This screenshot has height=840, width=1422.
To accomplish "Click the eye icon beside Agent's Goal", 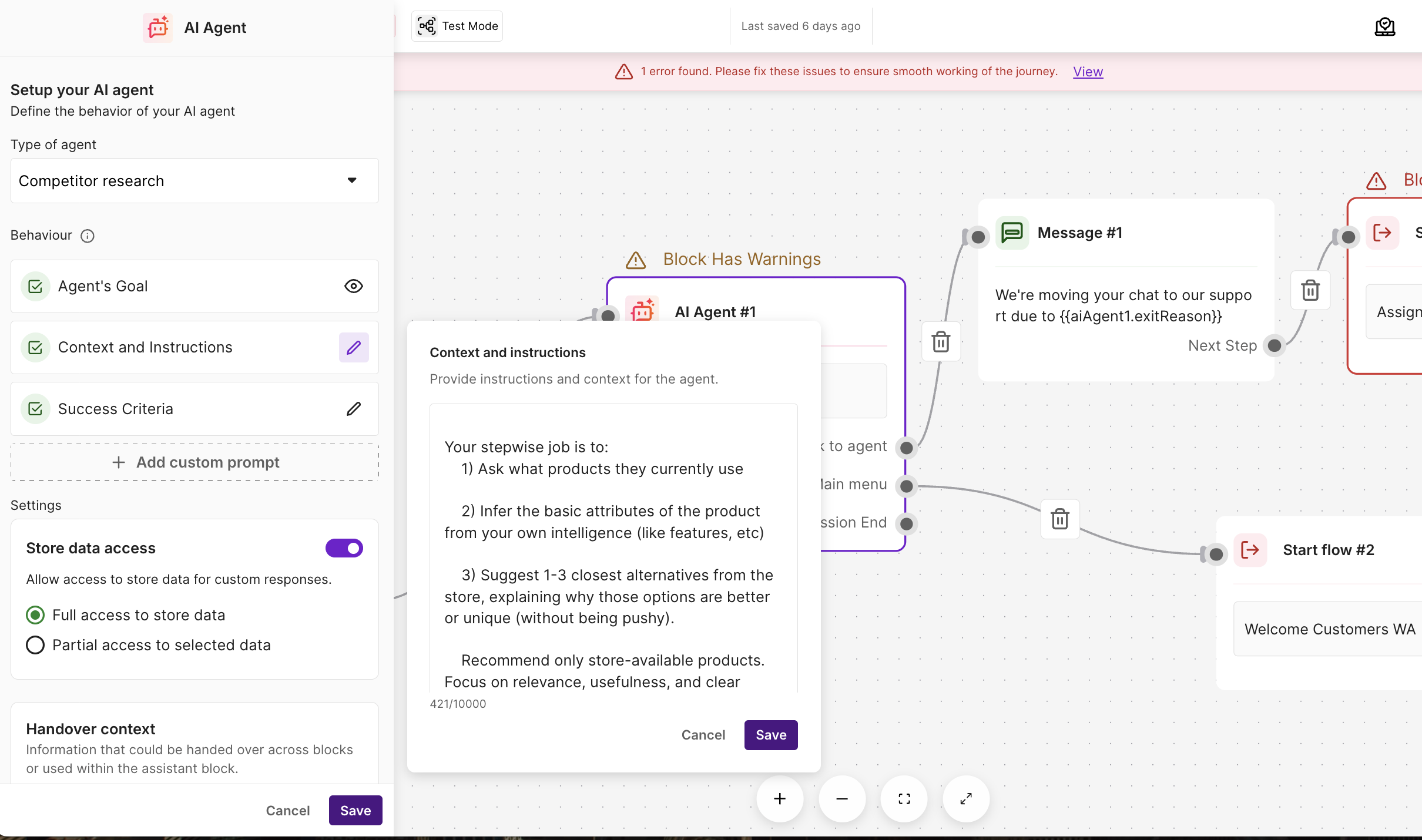I will click(353, 286).
